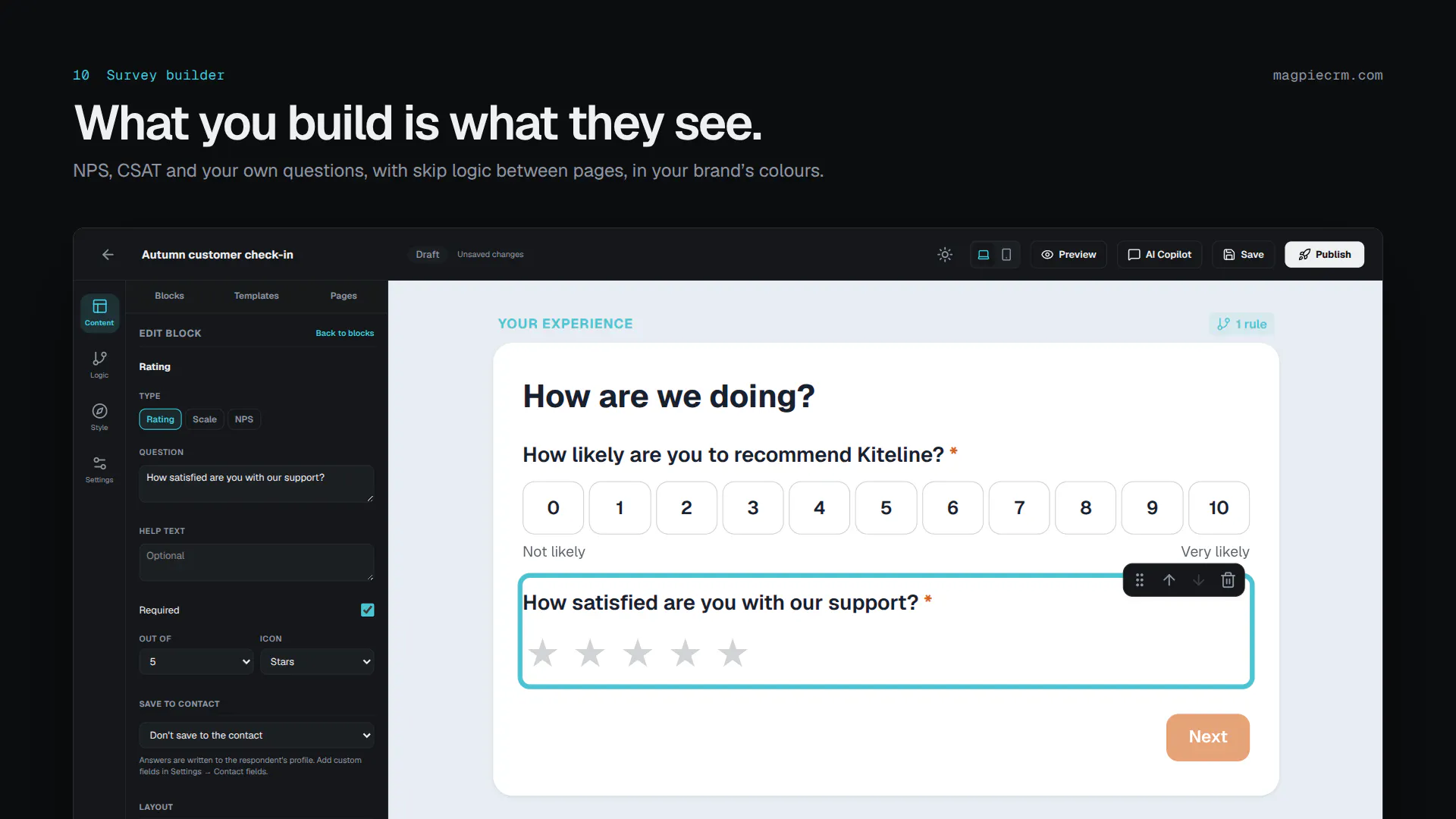Screen dimensions: 1456x819
Task: Click the third star in rating
Action: (x=638, y=653)
